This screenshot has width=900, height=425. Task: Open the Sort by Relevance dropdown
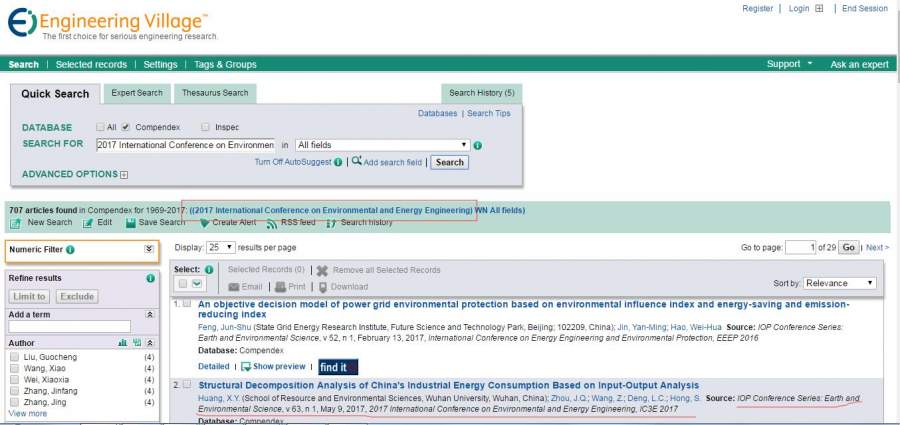(840, 283)
